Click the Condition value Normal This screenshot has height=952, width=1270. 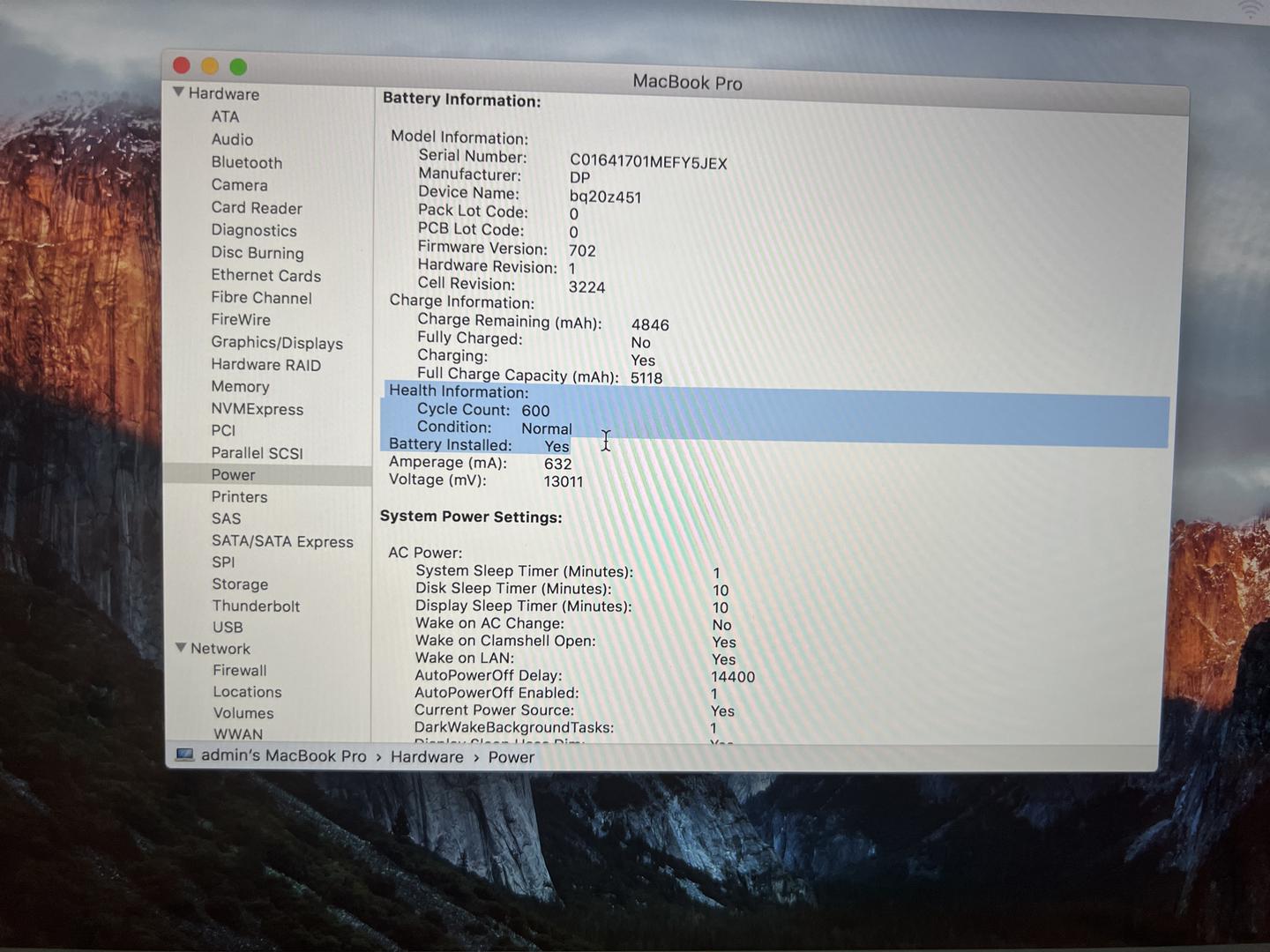(x=547, y=429)
